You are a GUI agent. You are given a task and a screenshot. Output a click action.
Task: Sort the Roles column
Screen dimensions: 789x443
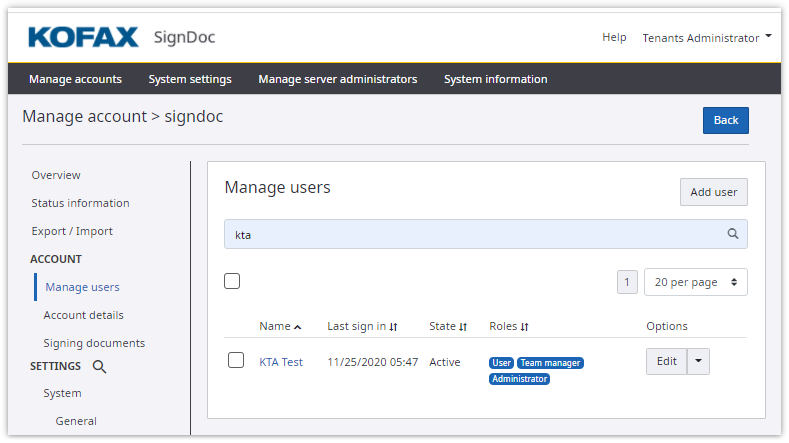coord(524,327)
